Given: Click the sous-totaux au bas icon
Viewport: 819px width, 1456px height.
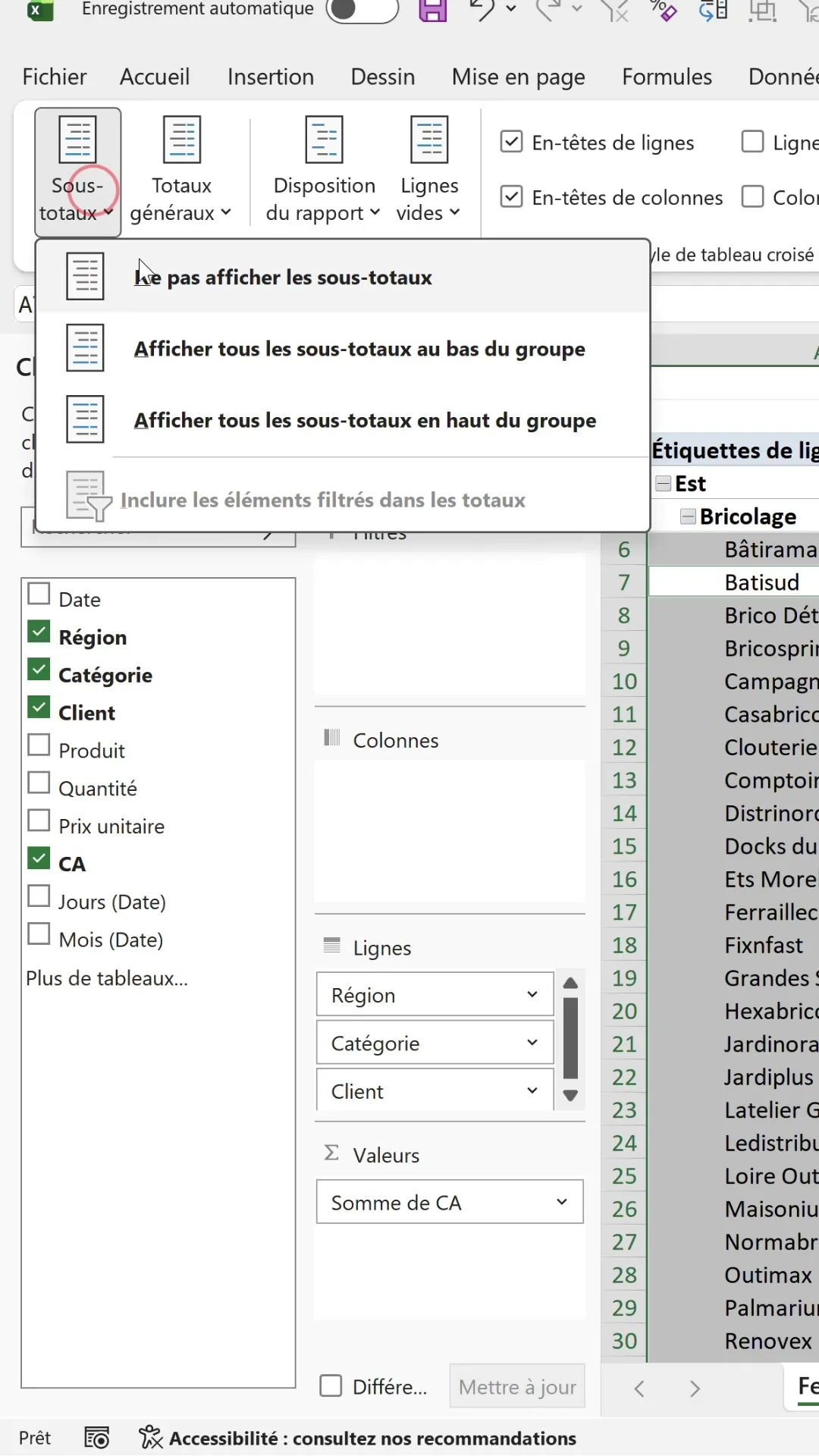Looking at the screenshot, I should click(85, 348).
